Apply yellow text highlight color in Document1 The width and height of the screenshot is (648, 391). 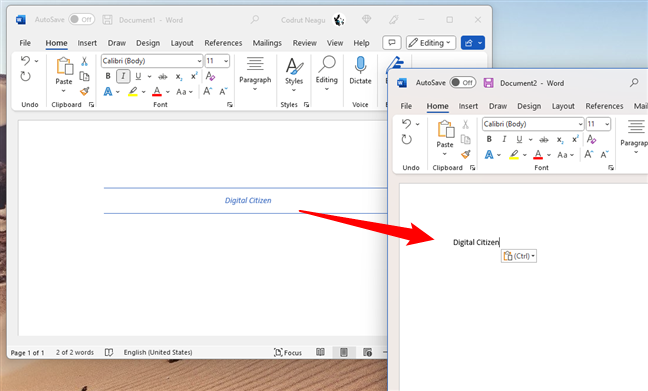click(x=133, y=91)
